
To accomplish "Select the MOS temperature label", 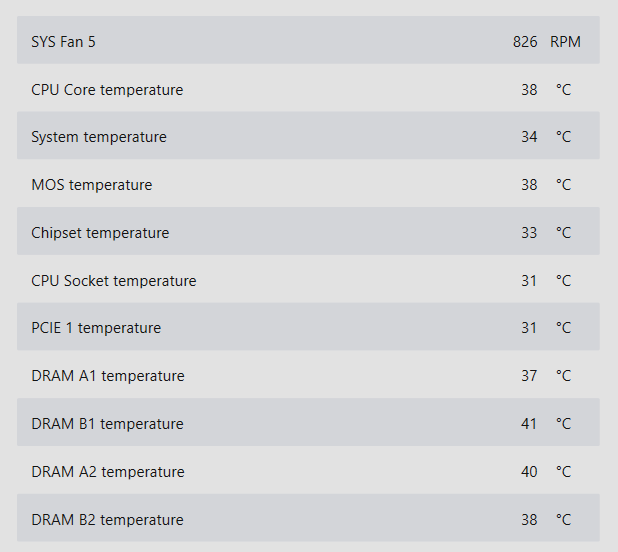I will click(x=91, y=185).
